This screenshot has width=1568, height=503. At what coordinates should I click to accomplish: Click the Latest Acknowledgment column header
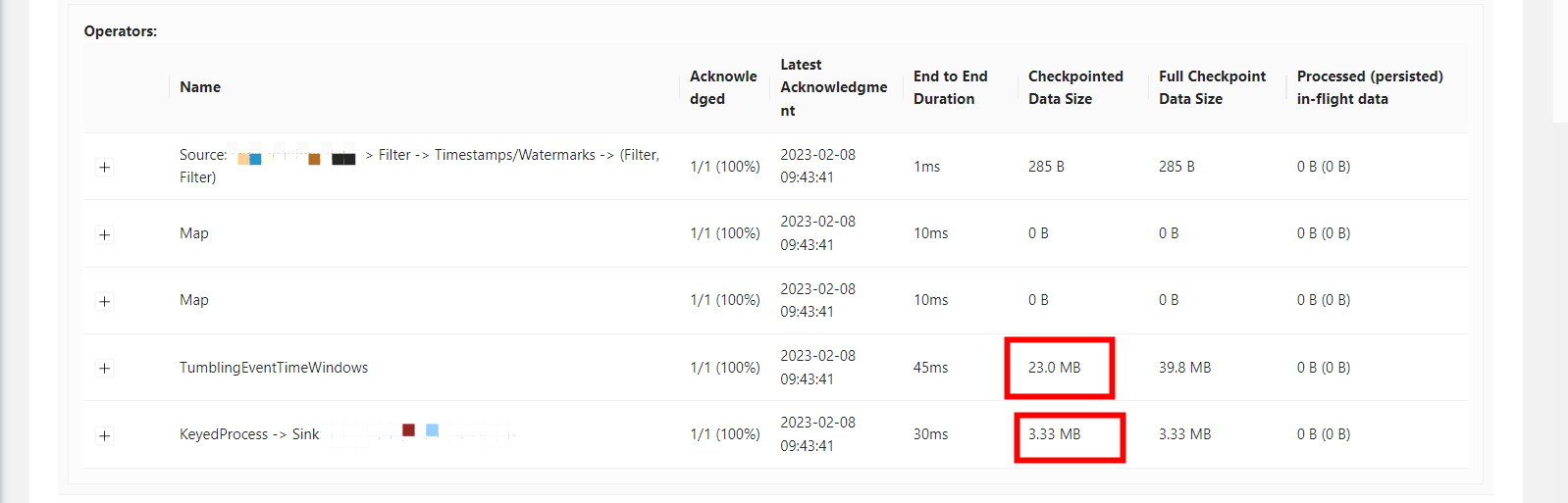[x=834, y=87]
